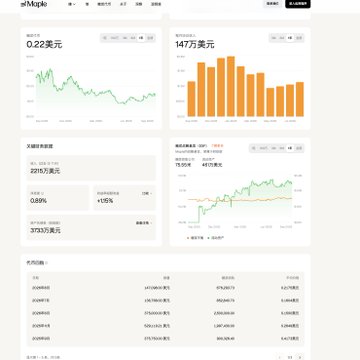Select the highlighted range option above 0.22美元 chart
This screenshot has height=360, width=360.
pos(141,38)
